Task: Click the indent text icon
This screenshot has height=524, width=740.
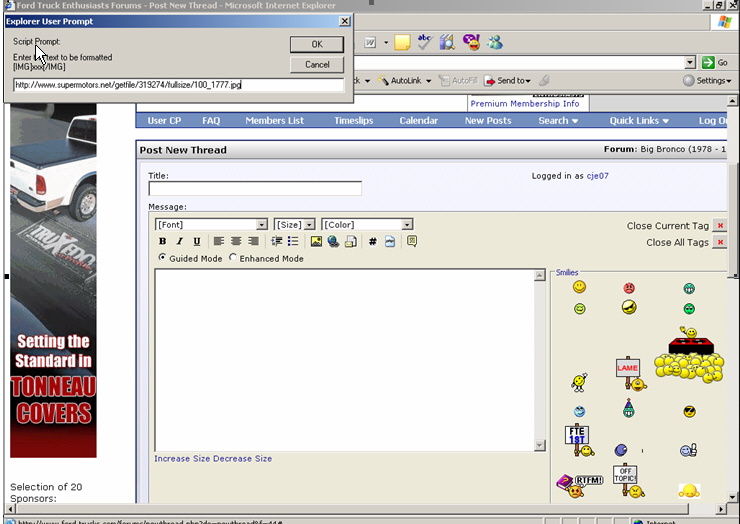Action: click(277, 241)
